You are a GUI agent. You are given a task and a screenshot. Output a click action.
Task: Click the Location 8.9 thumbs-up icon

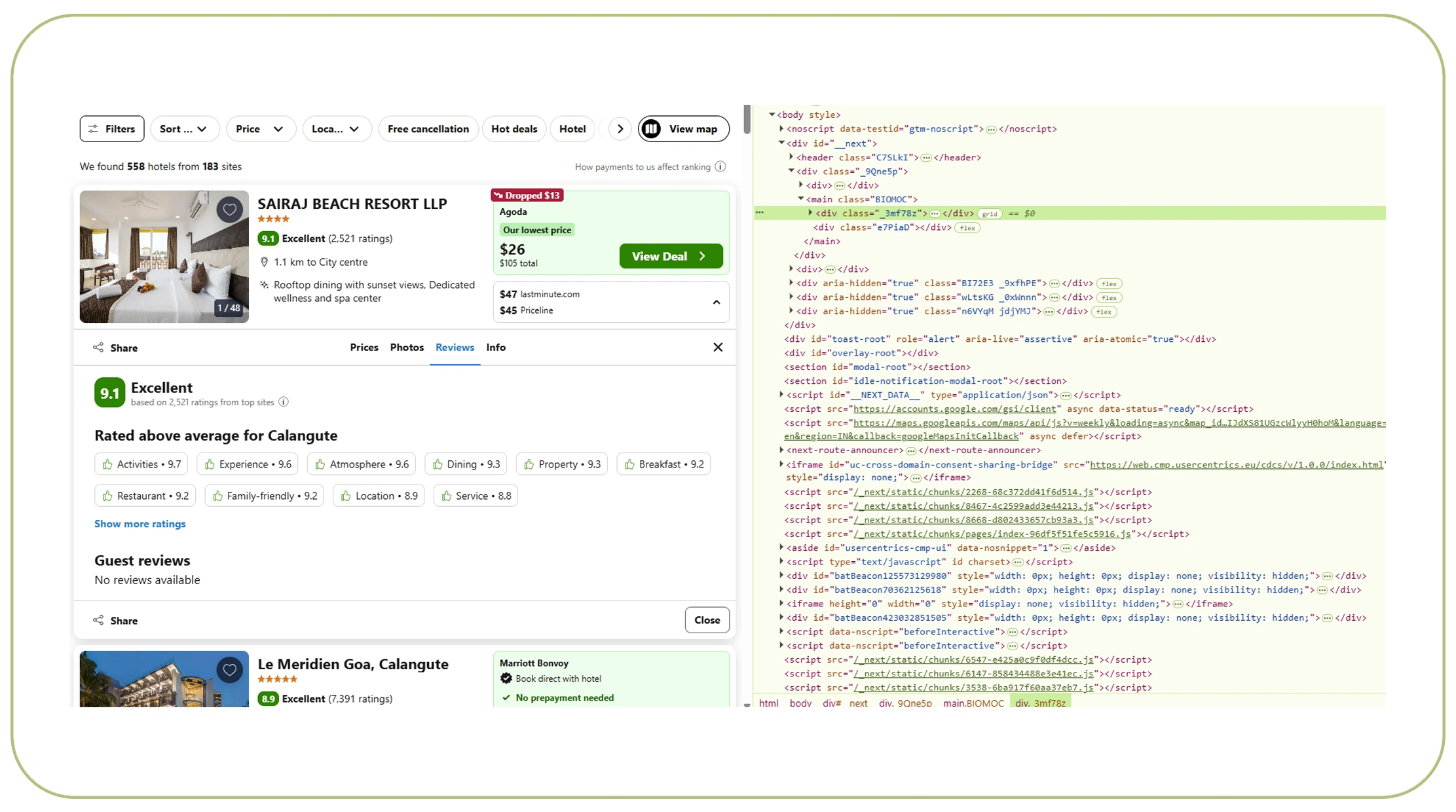[346, 496]
